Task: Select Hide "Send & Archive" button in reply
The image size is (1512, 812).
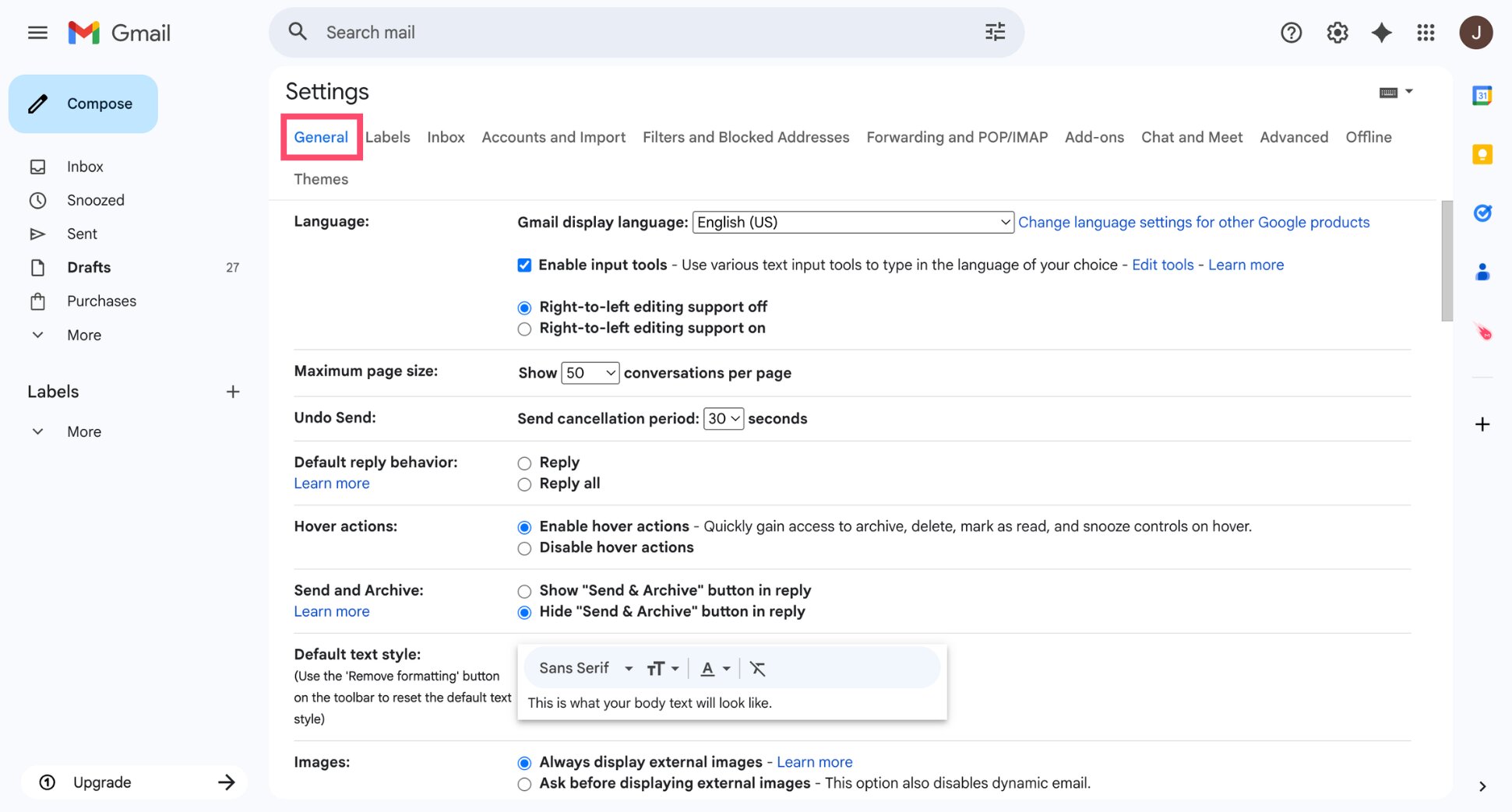Action: (x=524, y=612)
